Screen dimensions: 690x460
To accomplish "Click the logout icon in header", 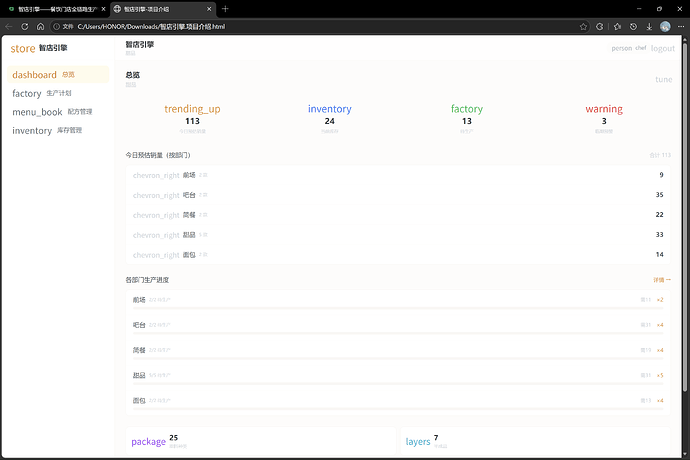I will pyautogui.click(x=663, y=48).
